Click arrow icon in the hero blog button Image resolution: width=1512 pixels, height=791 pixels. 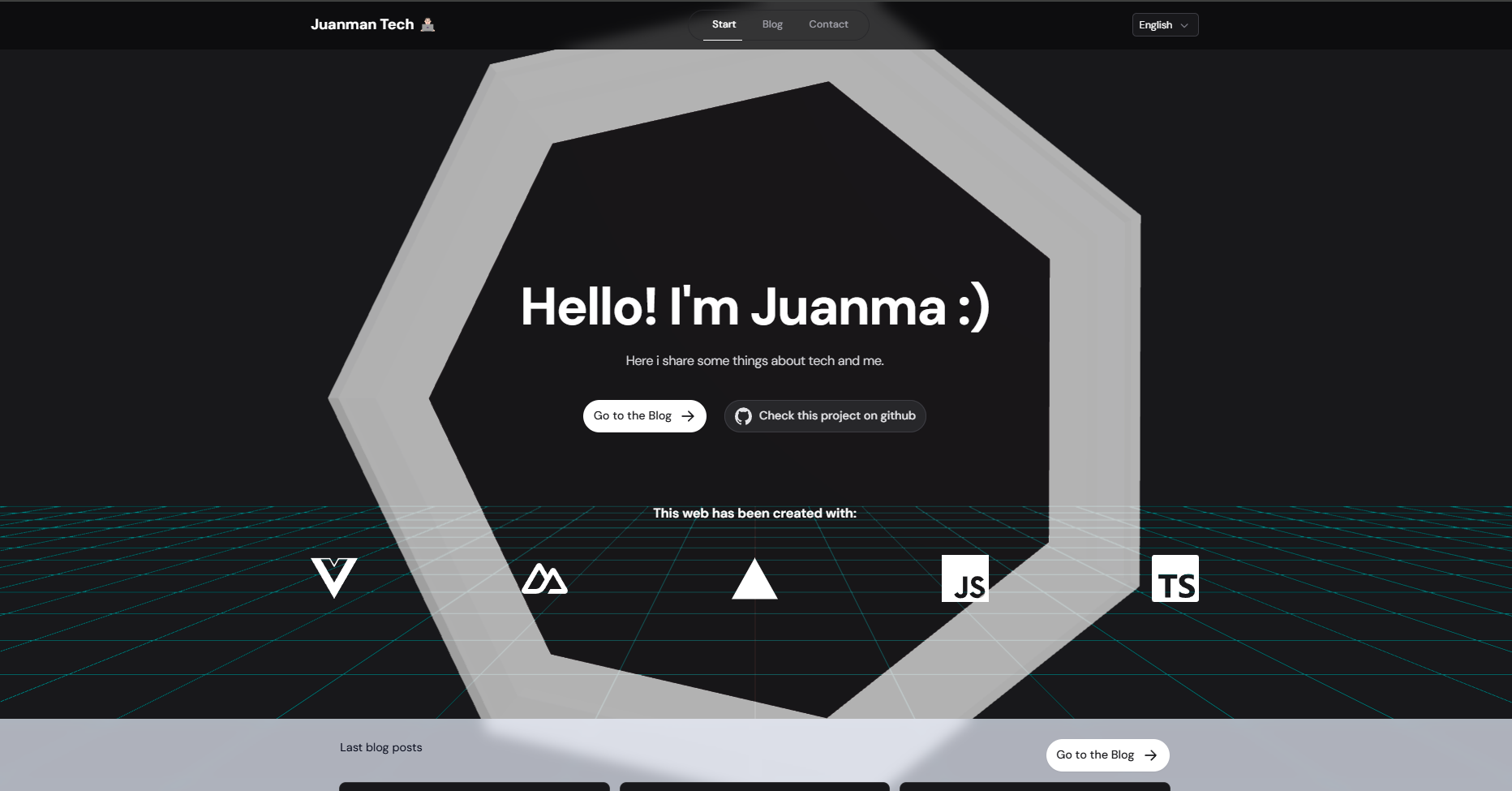tap(688, 416)
